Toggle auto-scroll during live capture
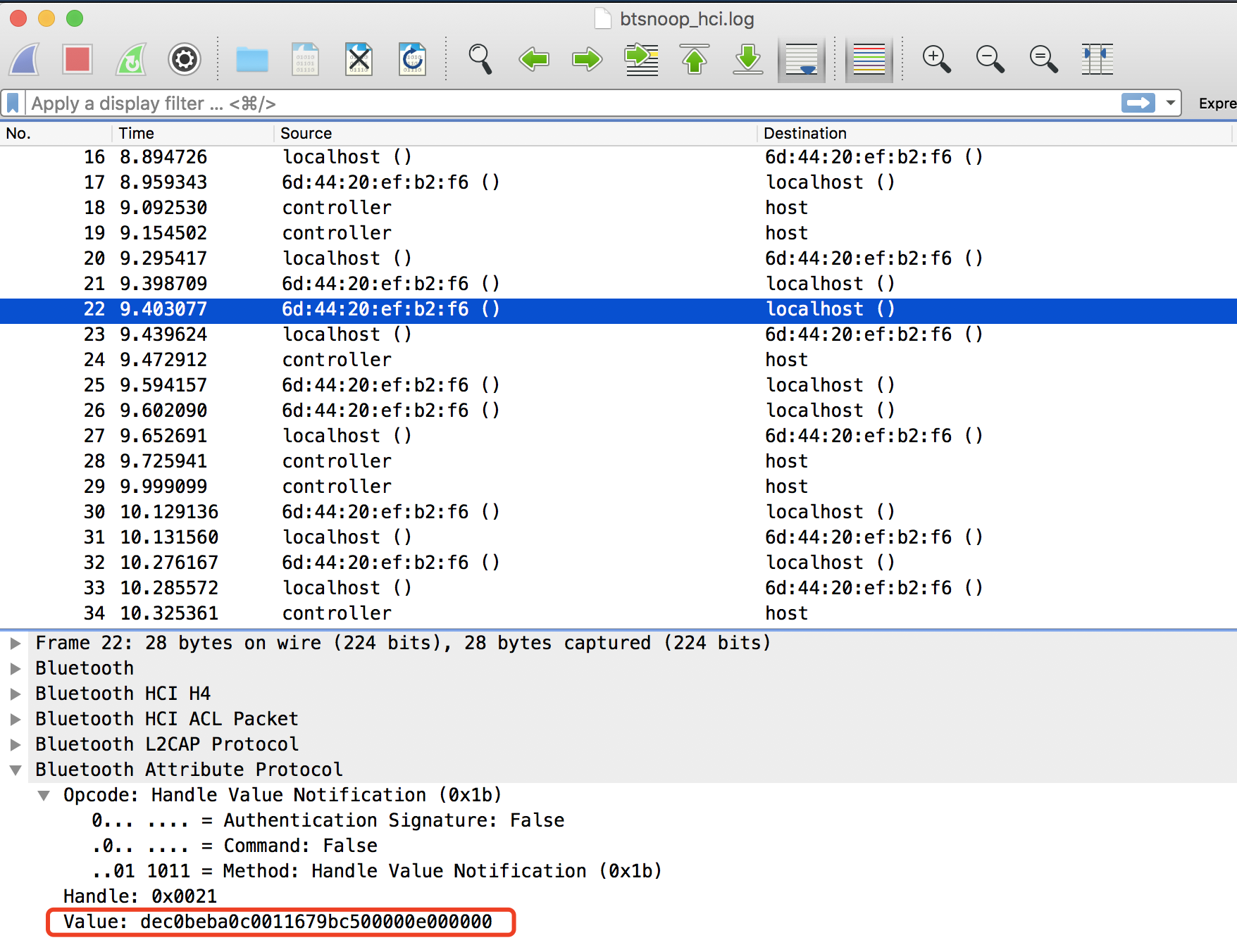This screenshot has width=1237, height=952. [802, 60]
